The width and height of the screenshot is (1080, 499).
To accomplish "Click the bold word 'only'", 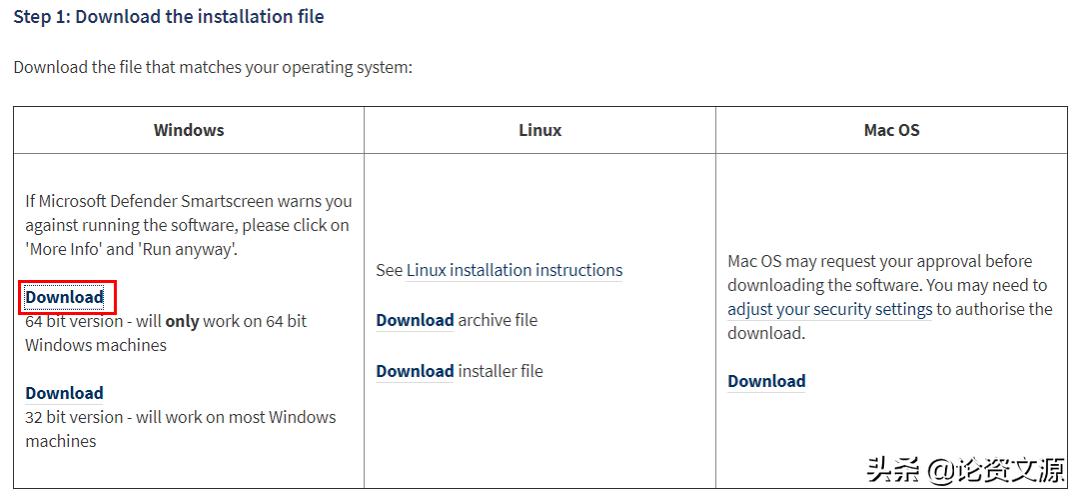I will [182, 321].
